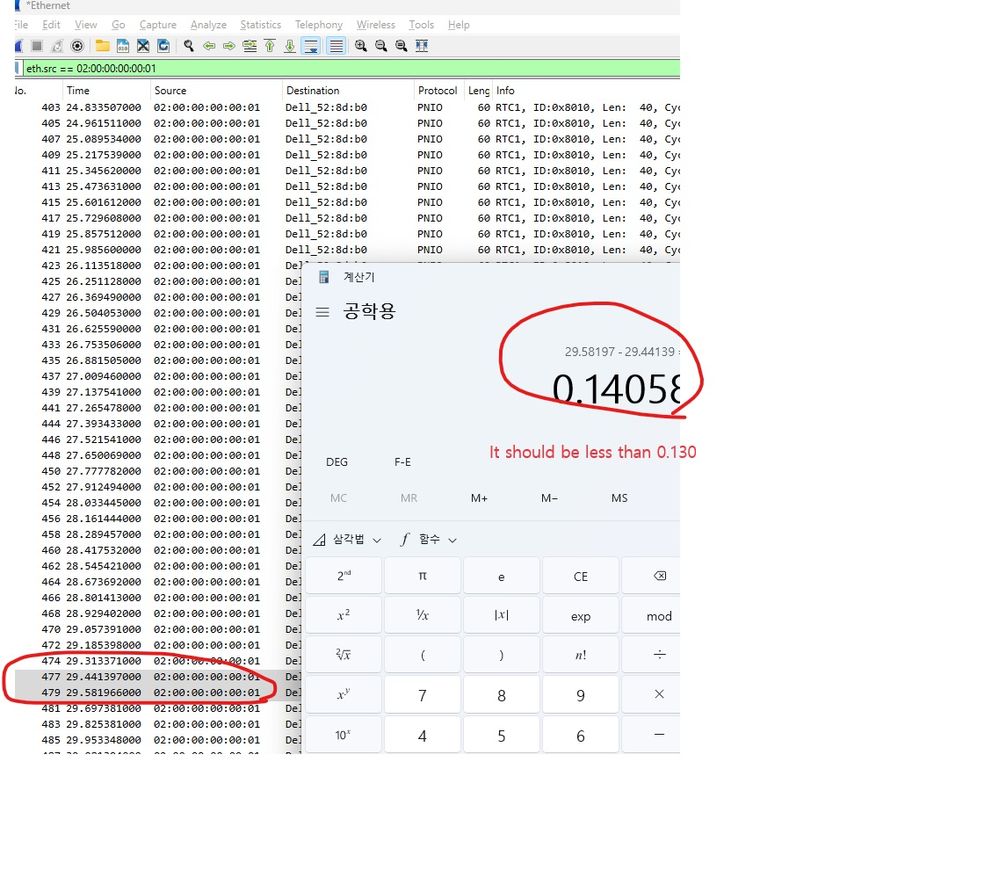The width and height of the screenshot is (999, 879).
Task: Click the Zoom in icon in Wireshark toolbar
Action: tap(361, 46)
